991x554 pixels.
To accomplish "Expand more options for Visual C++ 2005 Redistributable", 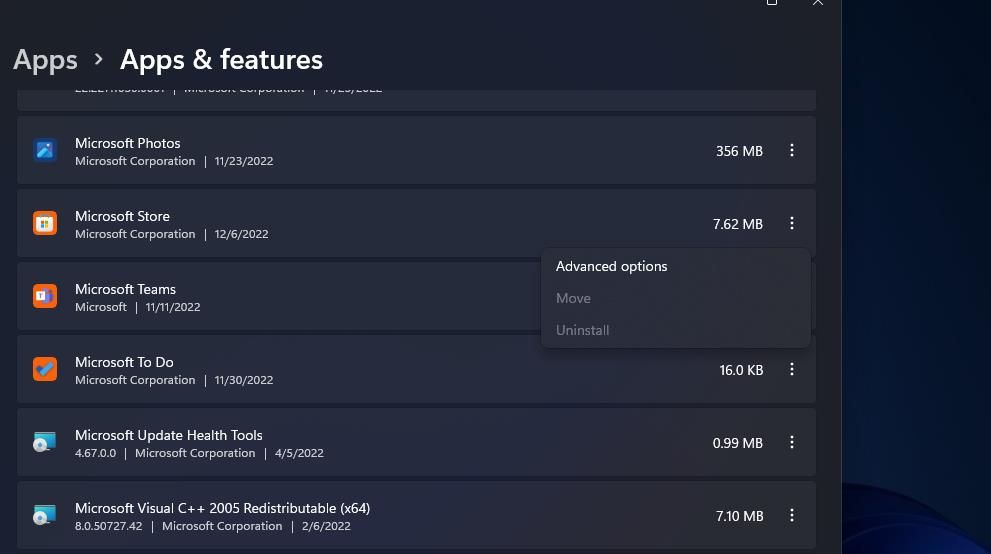I will (791, 516).
